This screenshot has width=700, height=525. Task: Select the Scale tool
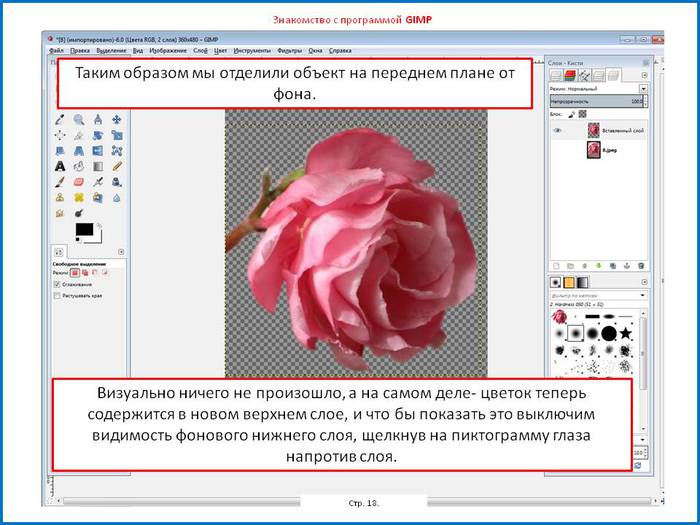(x=117, y=135)
